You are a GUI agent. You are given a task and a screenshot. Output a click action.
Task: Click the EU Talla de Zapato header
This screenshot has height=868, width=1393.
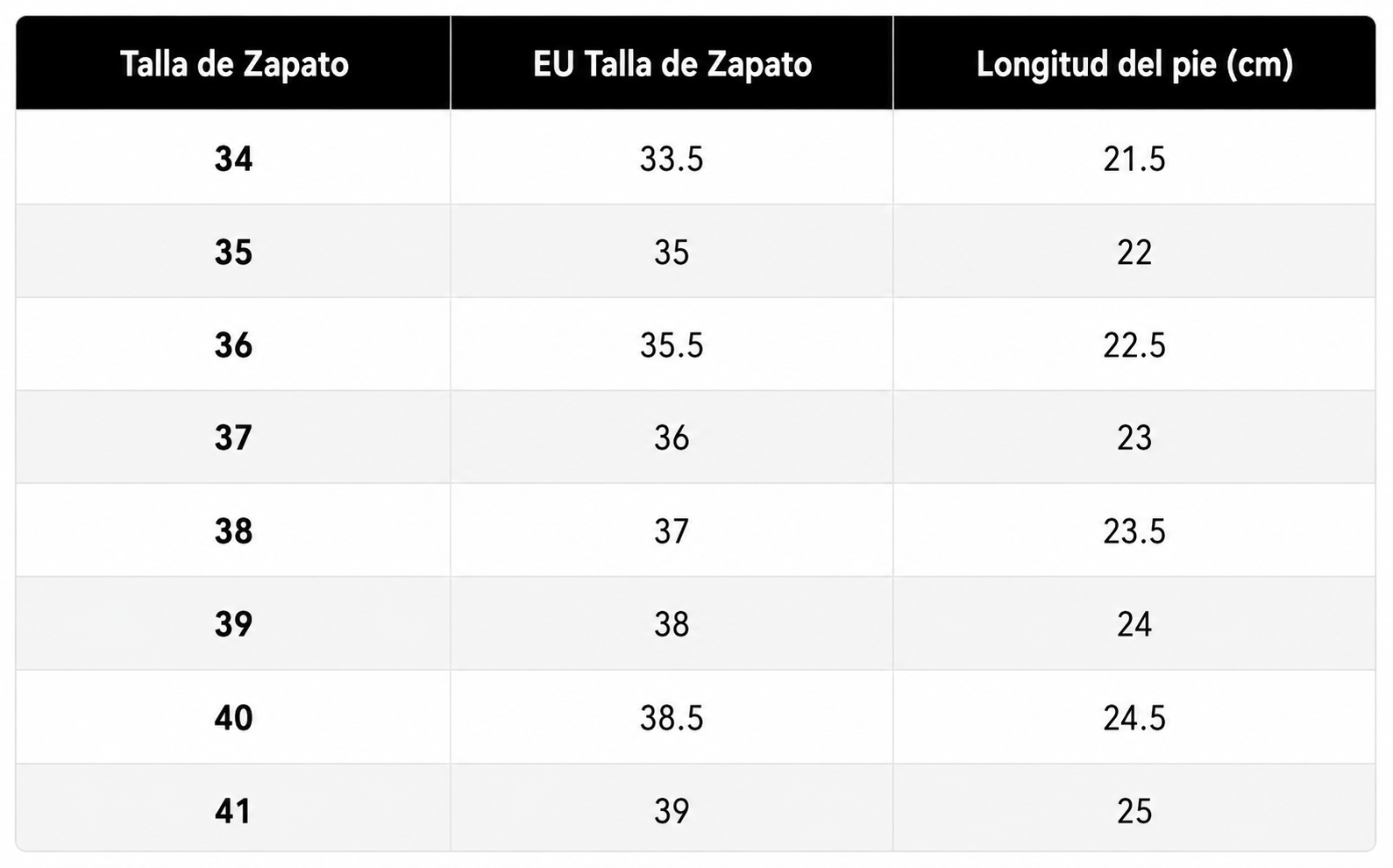point(672,63)
